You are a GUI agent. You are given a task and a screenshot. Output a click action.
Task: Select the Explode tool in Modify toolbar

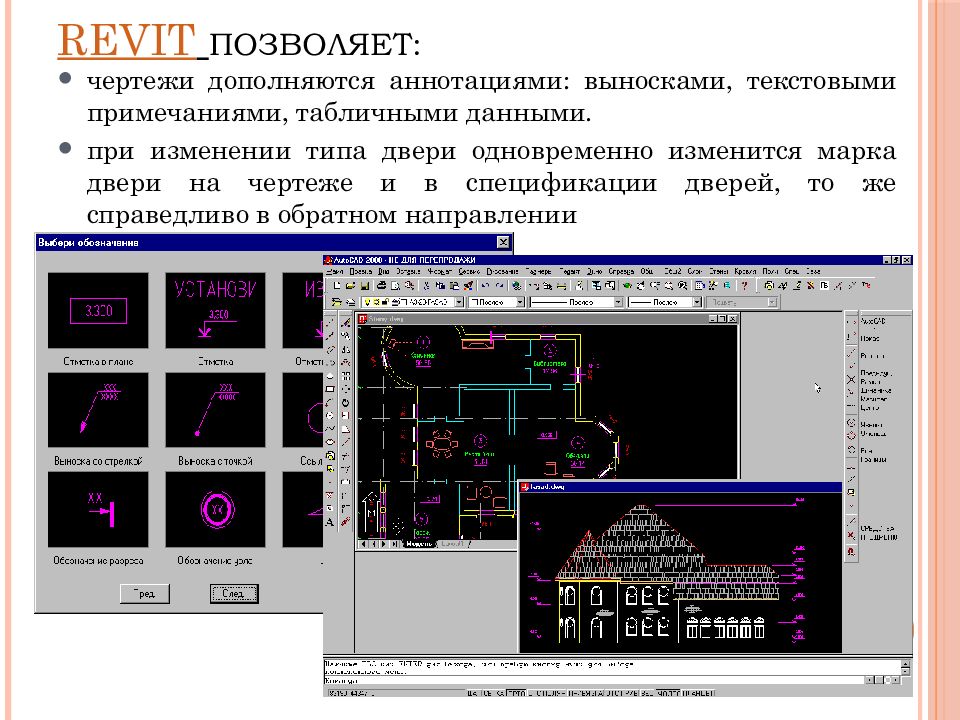345,522
